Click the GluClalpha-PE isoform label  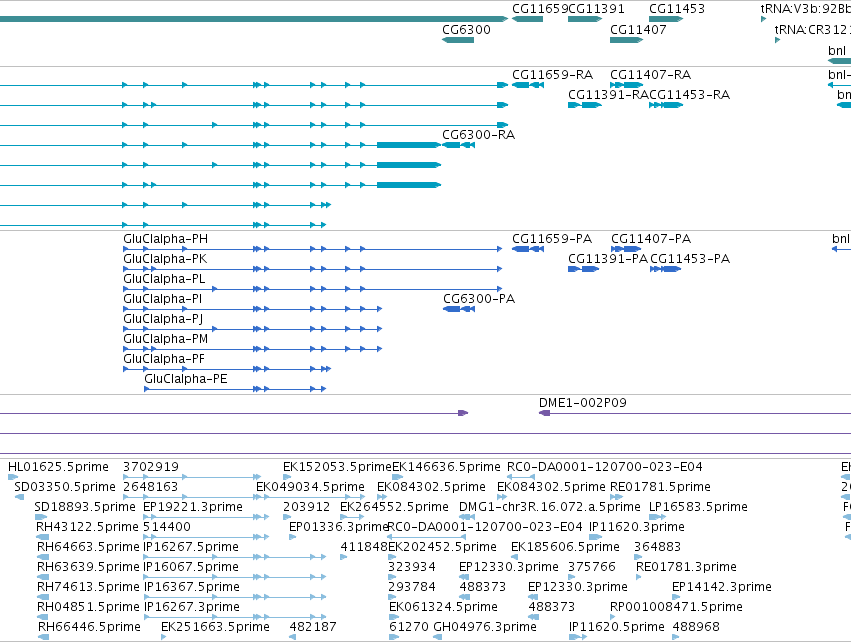click(x=186, y=379)
